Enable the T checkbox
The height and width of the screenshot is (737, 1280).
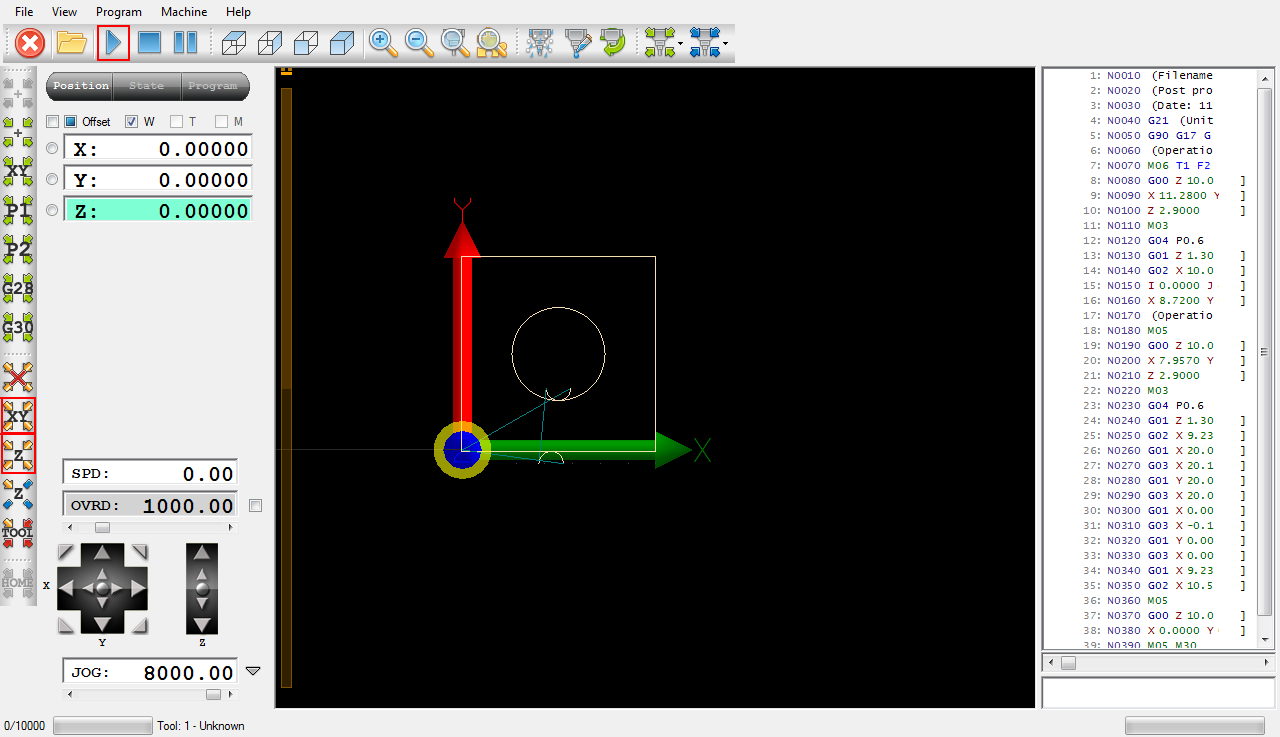[176, 122]
